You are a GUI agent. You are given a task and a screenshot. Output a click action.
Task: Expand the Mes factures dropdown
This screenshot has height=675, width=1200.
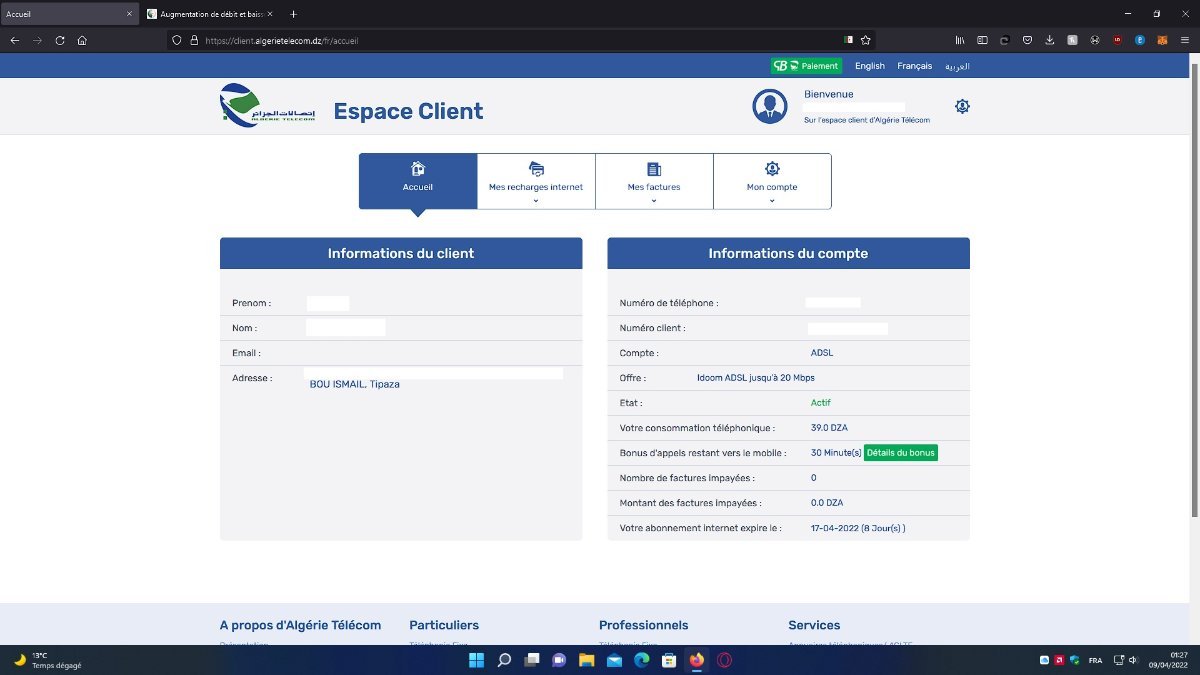click(x=654, y=181)
